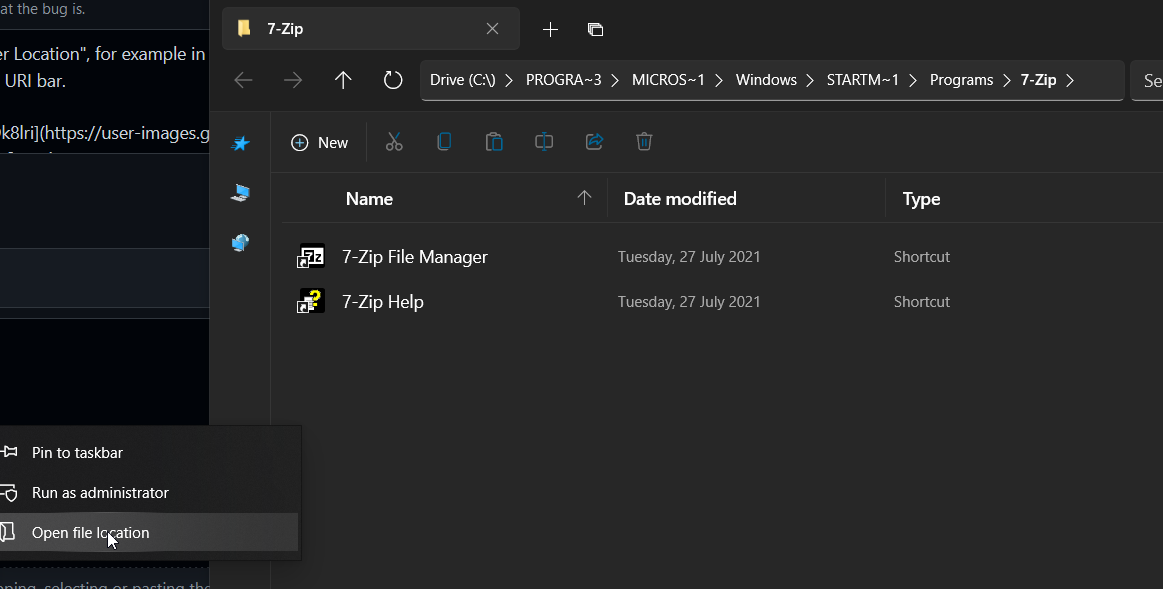This screenshot has width=1163, height=589.
Task: Select the 7-Zip File Manager shortcut icon
Action: point(311,257)
